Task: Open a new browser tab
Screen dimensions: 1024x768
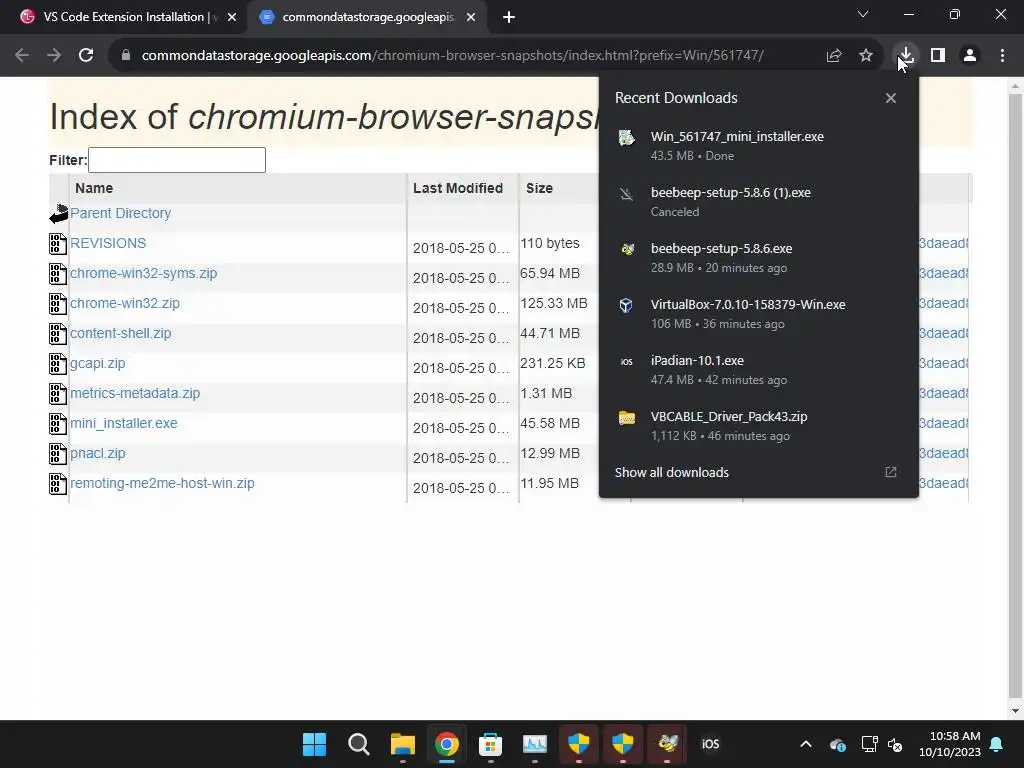Action: (x=509, y=18)
